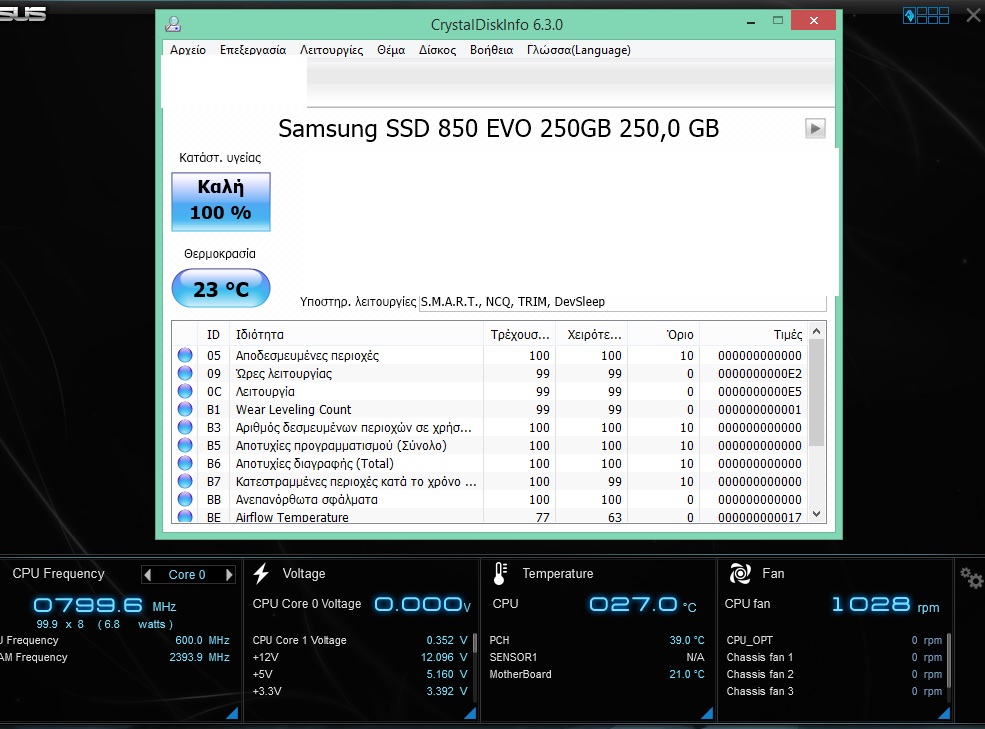Select the Αποδεσμευμένες περιοχές row
This screenshot has width=985, height=729.
[490, 356]
